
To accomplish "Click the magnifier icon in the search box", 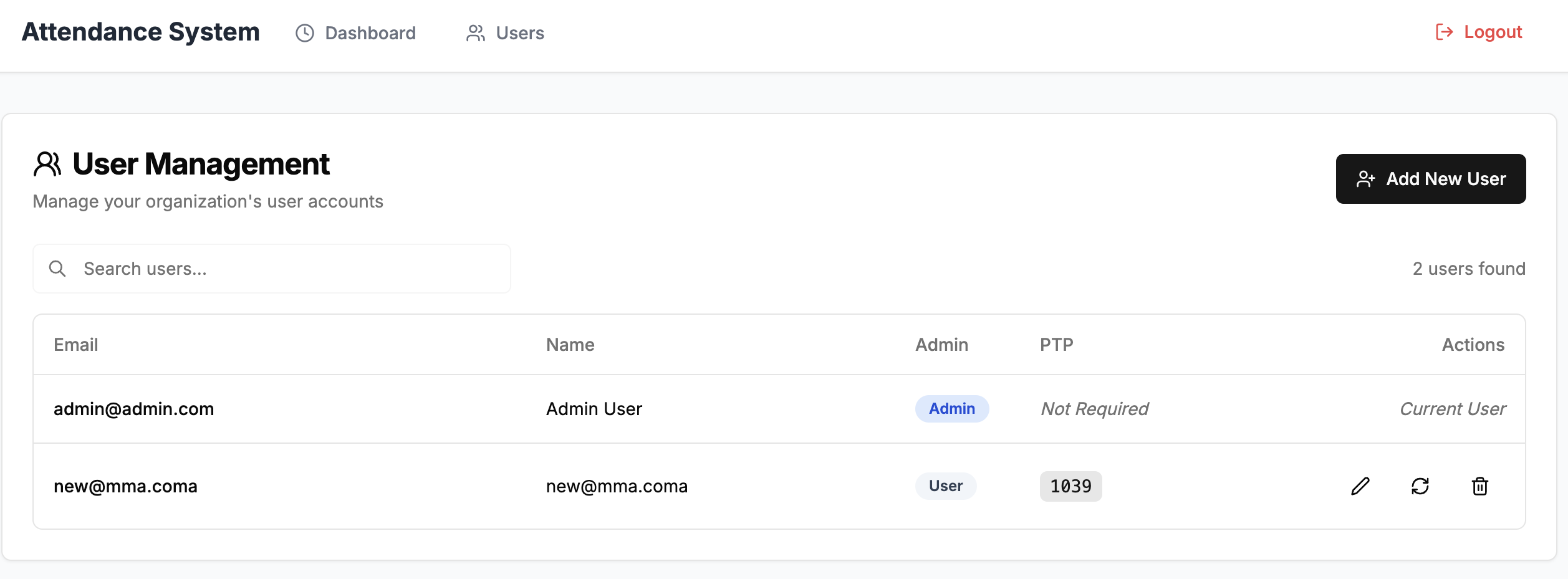I will (x=57, y=269).
